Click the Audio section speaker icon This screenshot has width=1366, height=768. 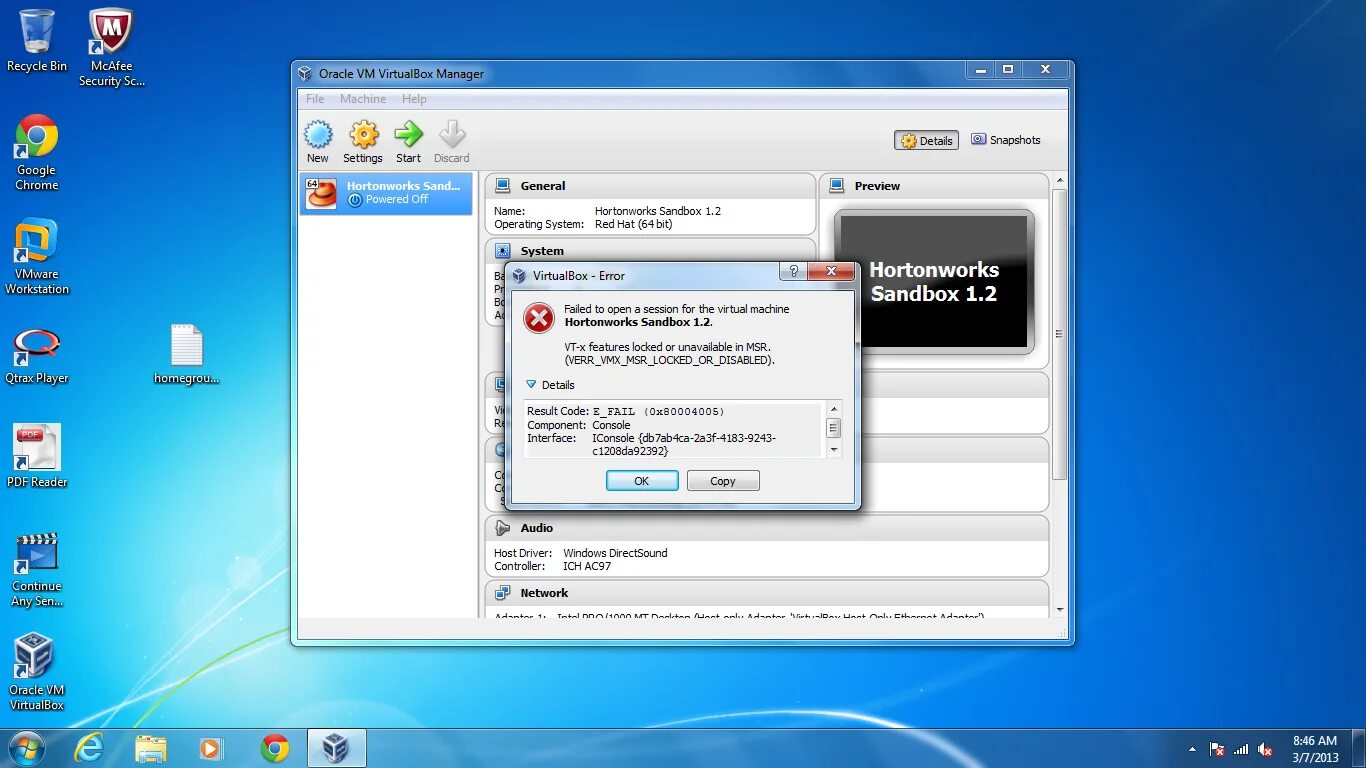[503, 528]
